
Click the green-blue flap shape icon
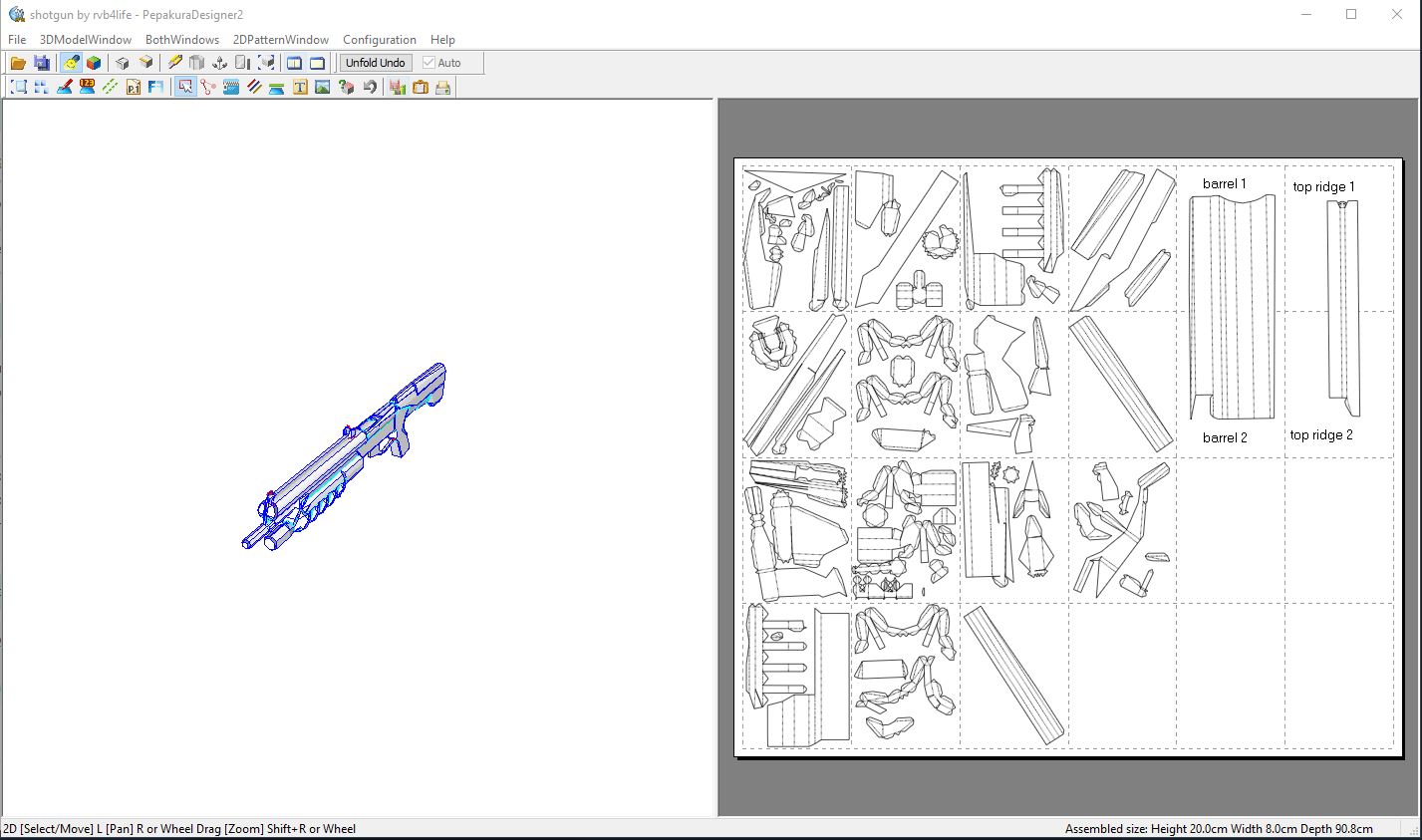click(x=277, y=88)
